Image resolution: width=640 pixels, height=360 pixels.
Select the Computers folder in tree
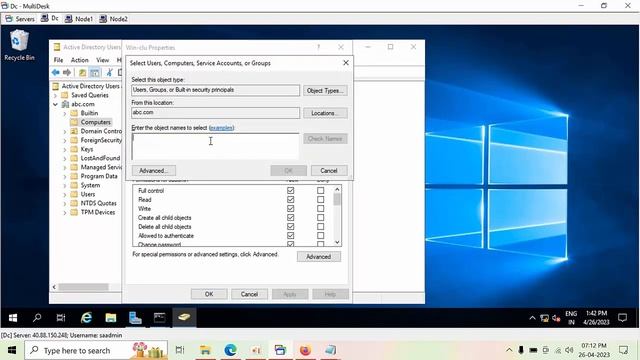coord(95,122)
